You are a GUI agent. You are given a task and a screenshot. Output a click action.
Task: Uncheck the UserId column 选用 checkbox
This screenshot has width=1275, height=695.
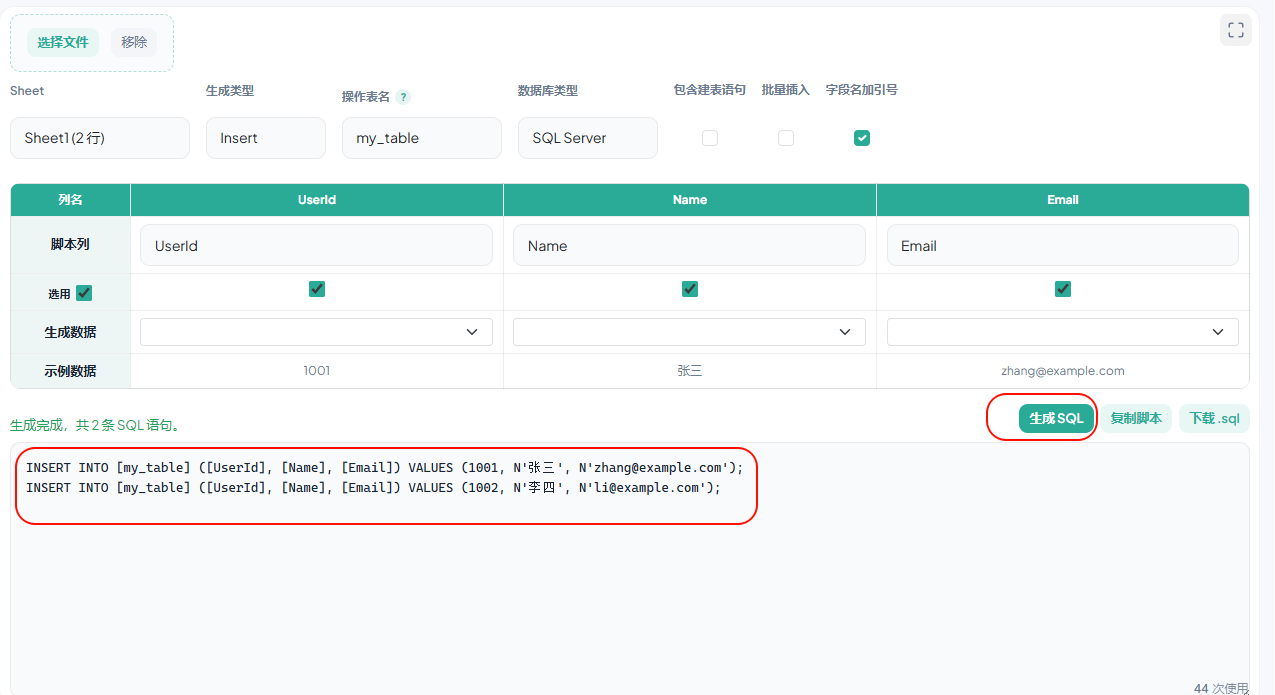(317, 289)
